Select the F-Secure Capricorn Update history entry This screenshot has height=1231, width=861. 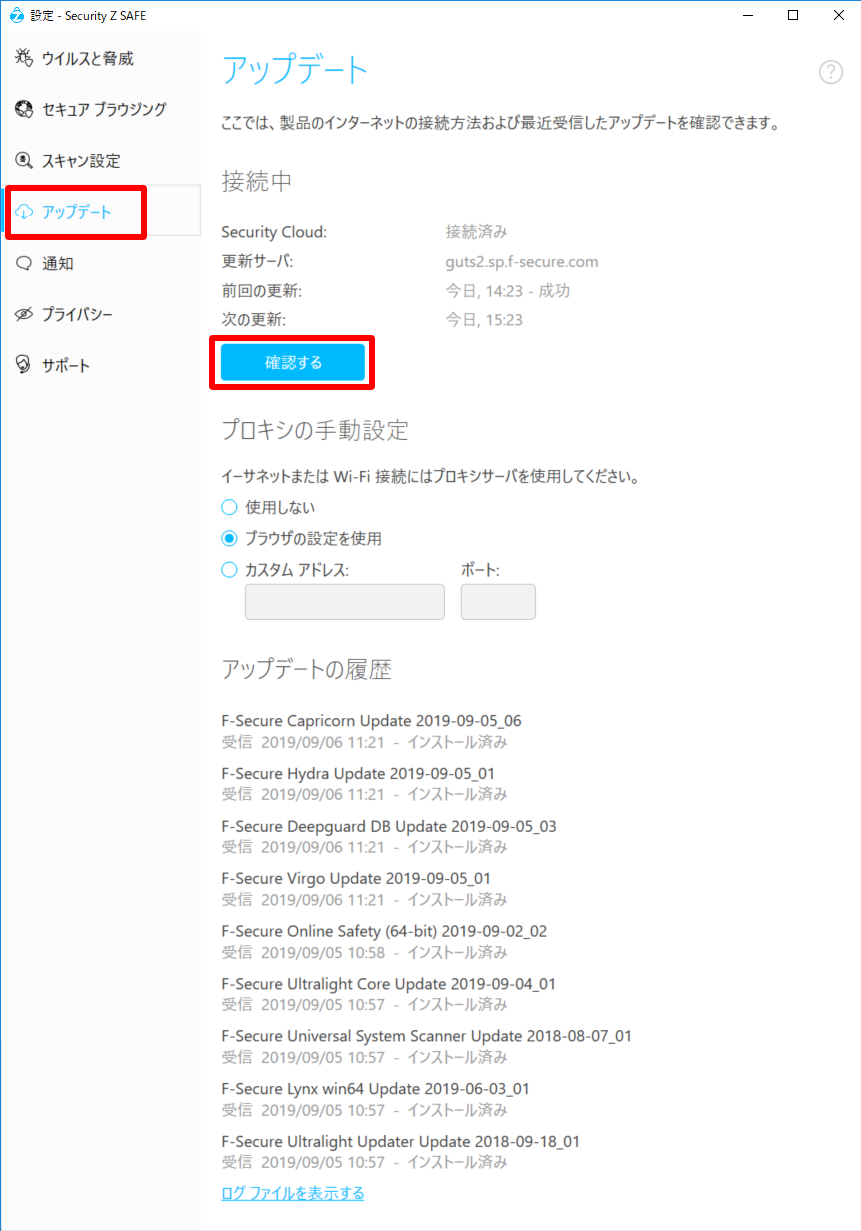tap(371, 731)
